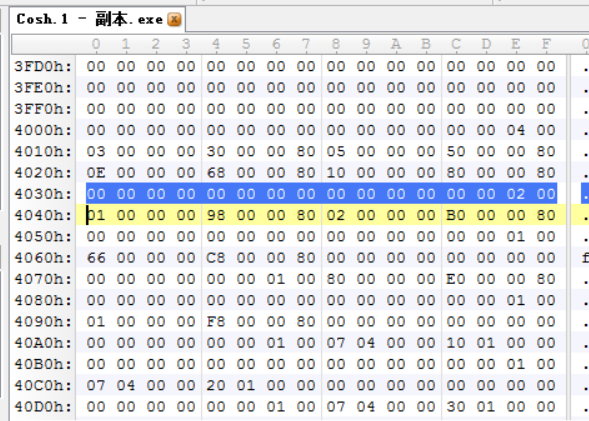The height and width of the screenshot is (421, 589).
Task: Click byte 50 in row 4010h
Action: click(456, 152)
